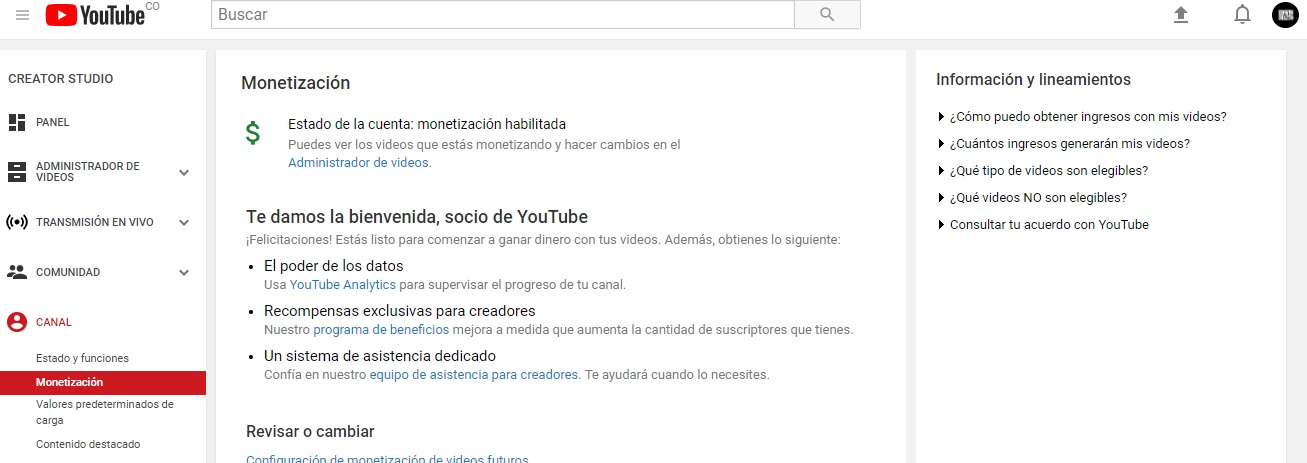Click the Canal person icon

point(17,322)
